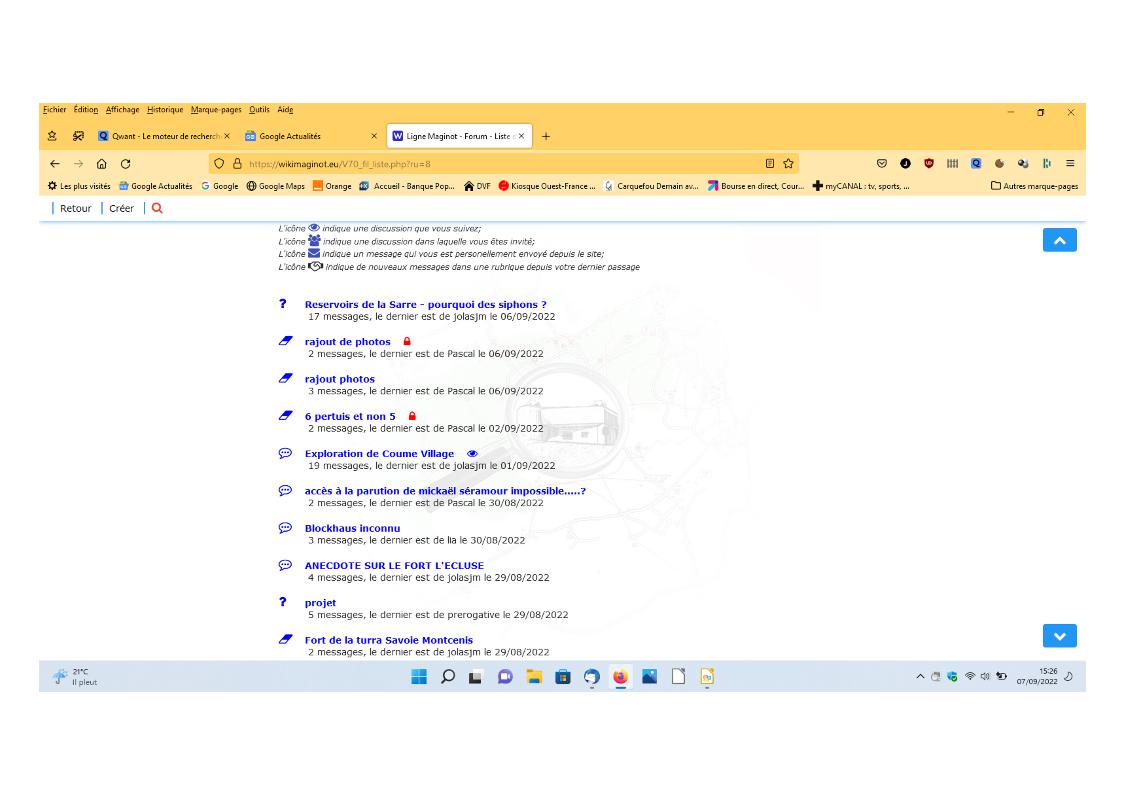Image resolution: width=1123 pixels, height=794 pixels.
Task: Open the Blockhaus inconnu discussion
Action: [x=352, y=528]
